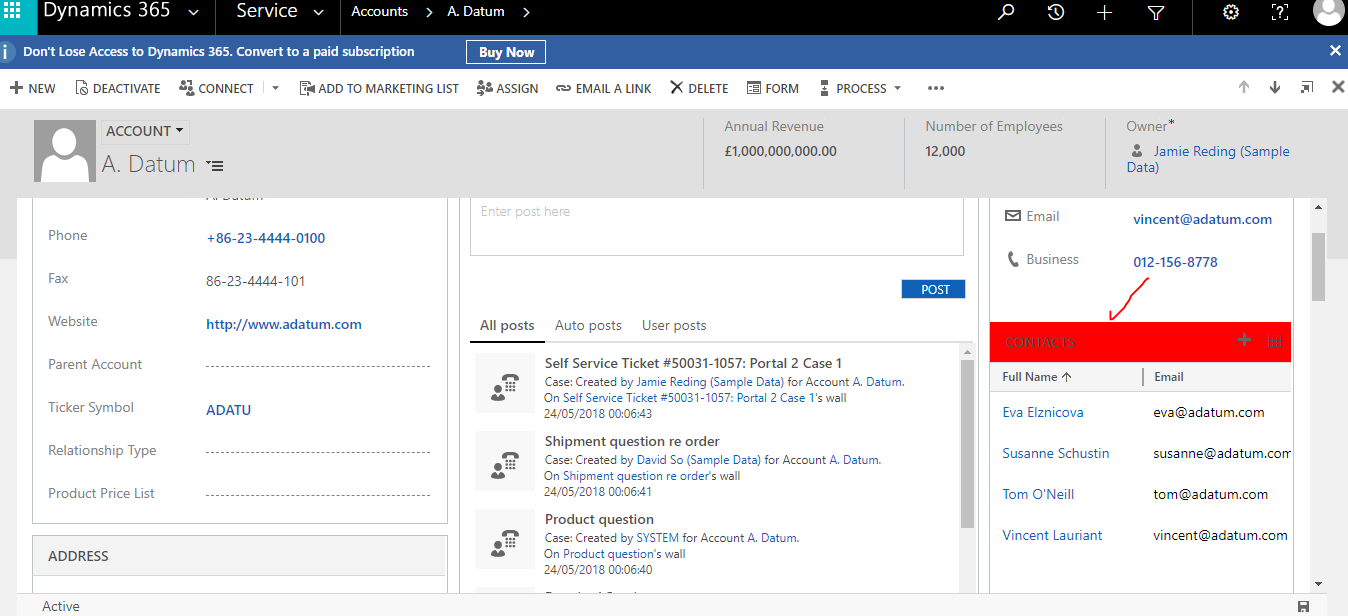Open the Settings gear icon
This screenshot has height=616, width=1348.
point(1230,13)
